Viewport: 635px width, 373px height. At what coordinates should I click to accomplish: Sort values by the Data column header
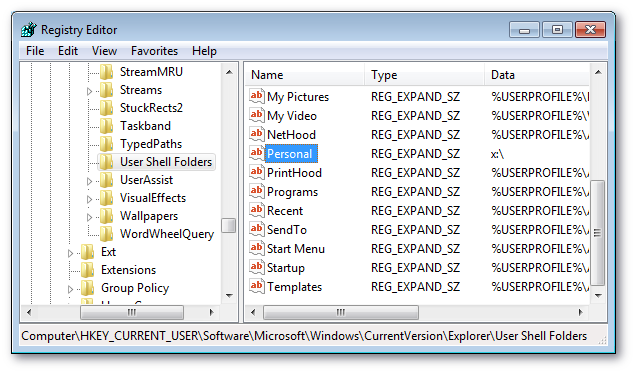[537, 75]
